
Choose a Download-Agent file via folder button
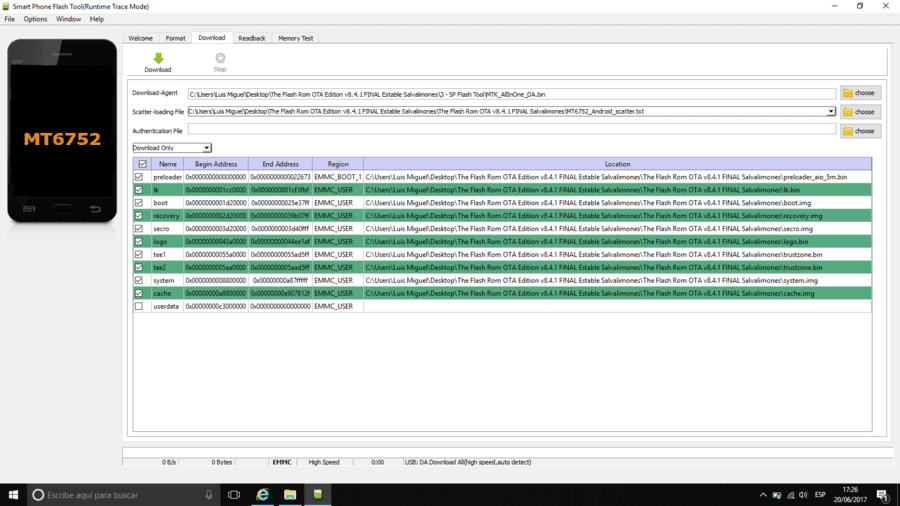tap(860, 93)
